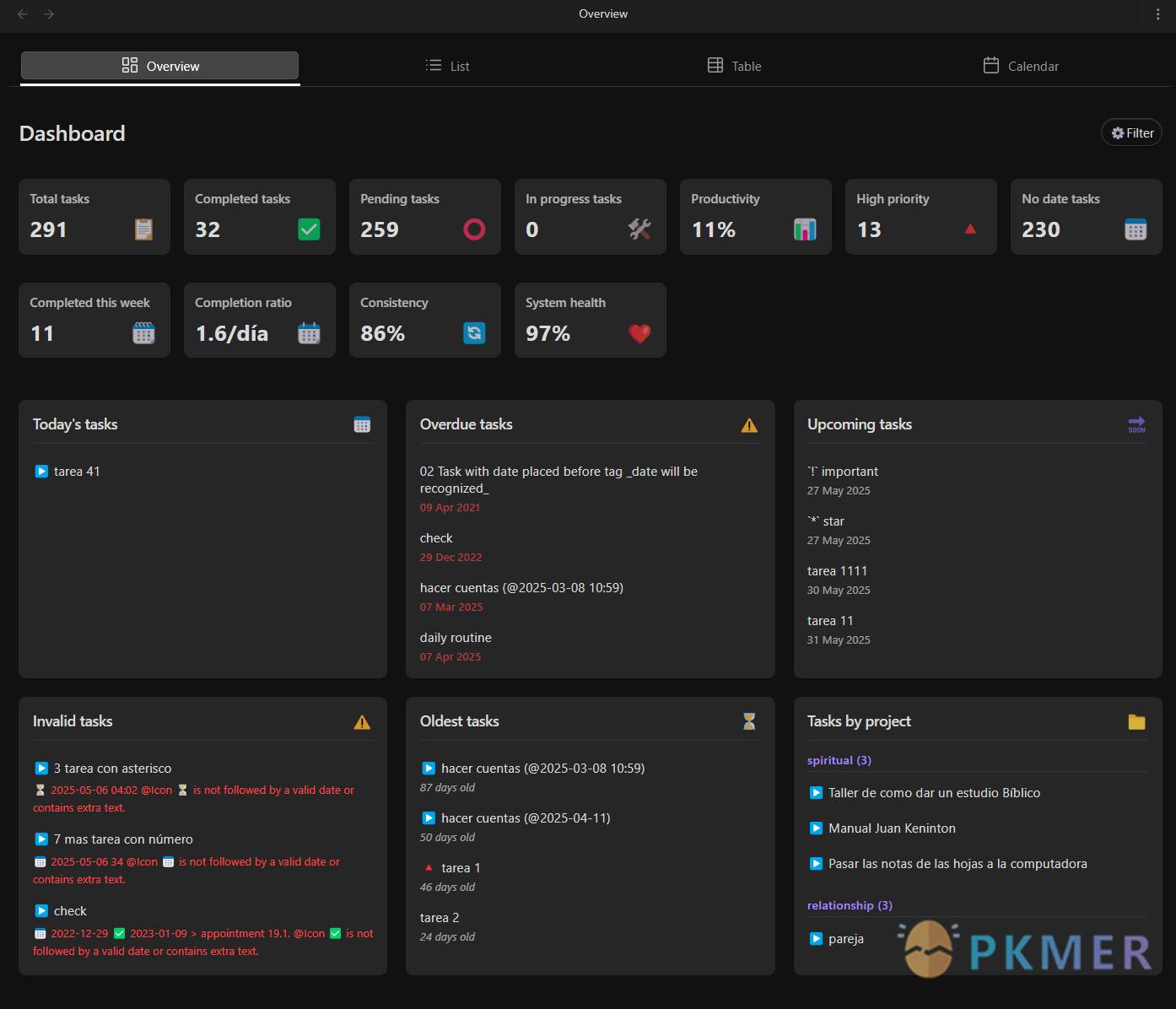The image size is (1176, 1009).
Task: Click the clipboard icon in Total tasks card
Action: coord(144,229)
